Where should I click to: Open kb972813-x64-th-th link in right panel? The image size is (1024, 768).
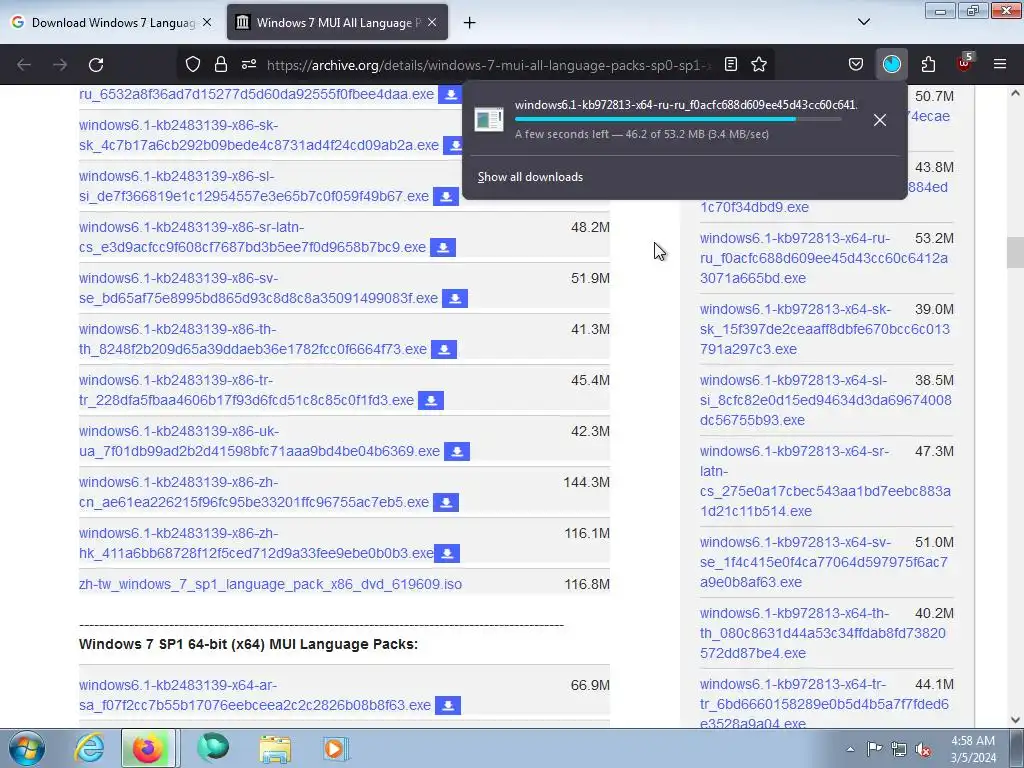822,633
